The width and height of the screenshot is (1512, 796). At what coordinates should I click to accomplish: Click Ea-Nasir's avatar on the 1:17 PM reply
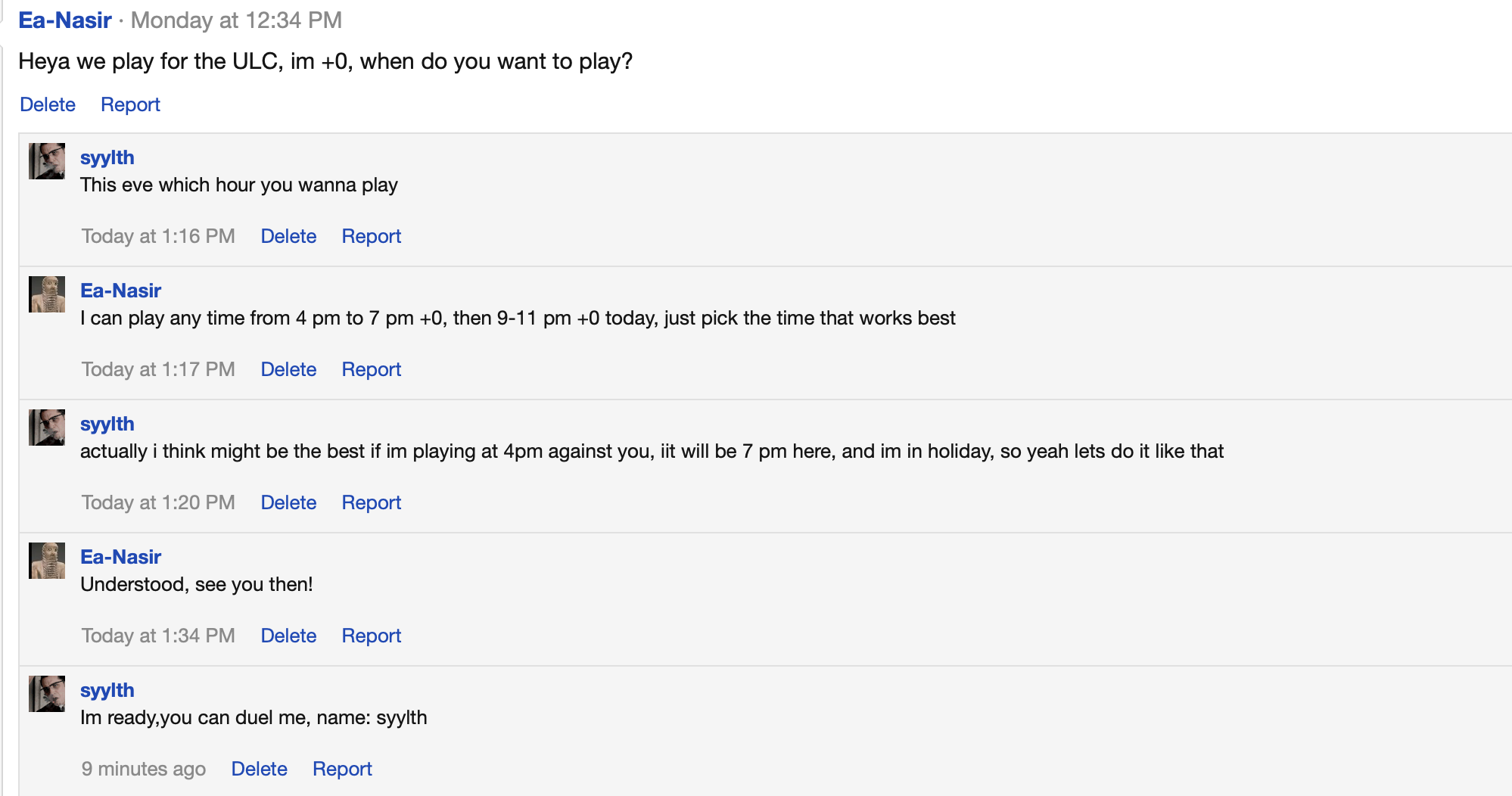click(47, 294)
